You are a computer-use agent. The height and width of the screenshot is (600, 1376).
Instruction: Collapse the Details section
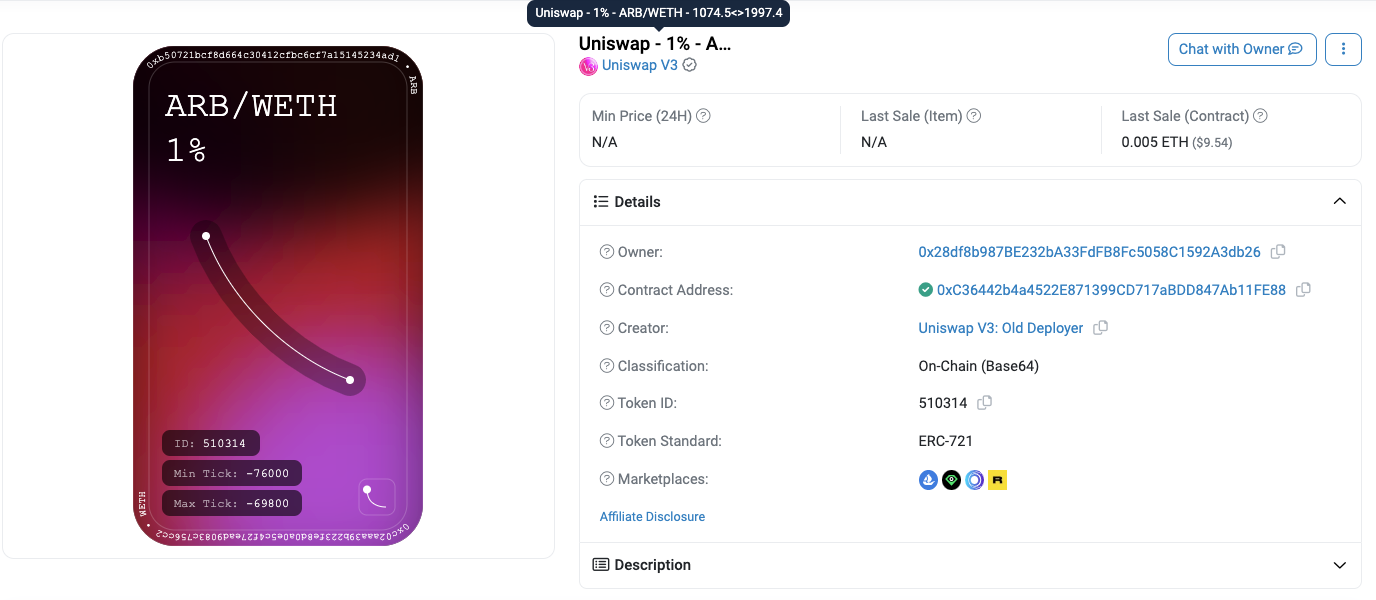pos(1340,202)
